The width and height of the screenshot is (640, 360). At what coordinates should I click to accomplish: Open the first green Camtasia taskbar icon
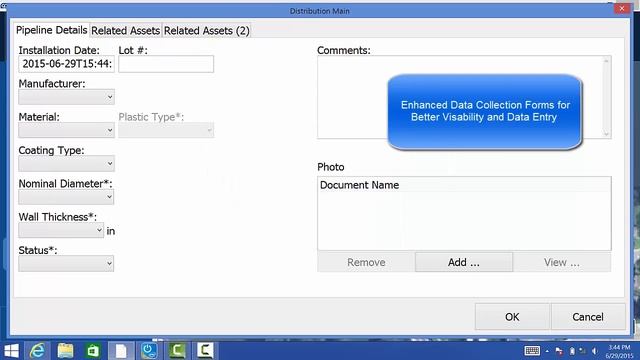pos(177,351)
